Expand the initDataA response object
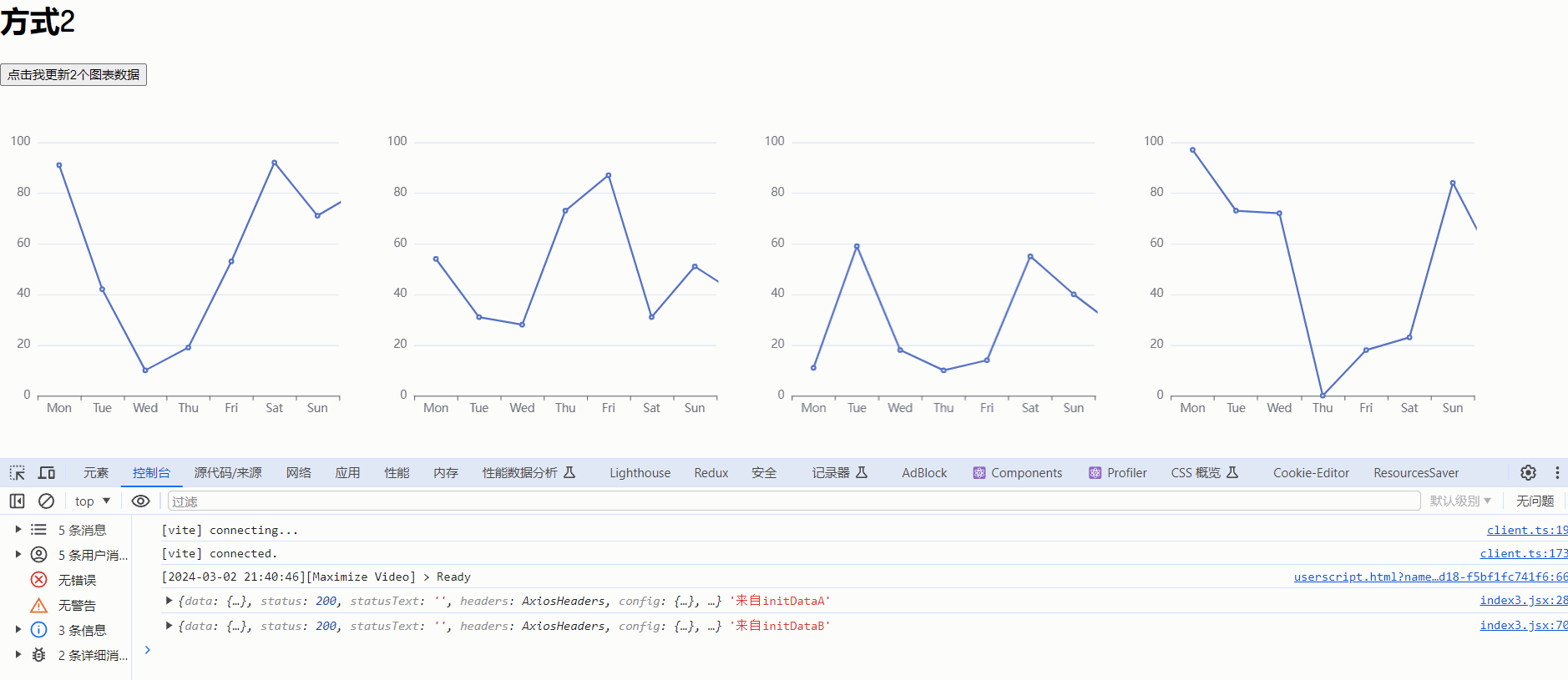Screen dimensions: 1568x680 [x=169, y=601]
